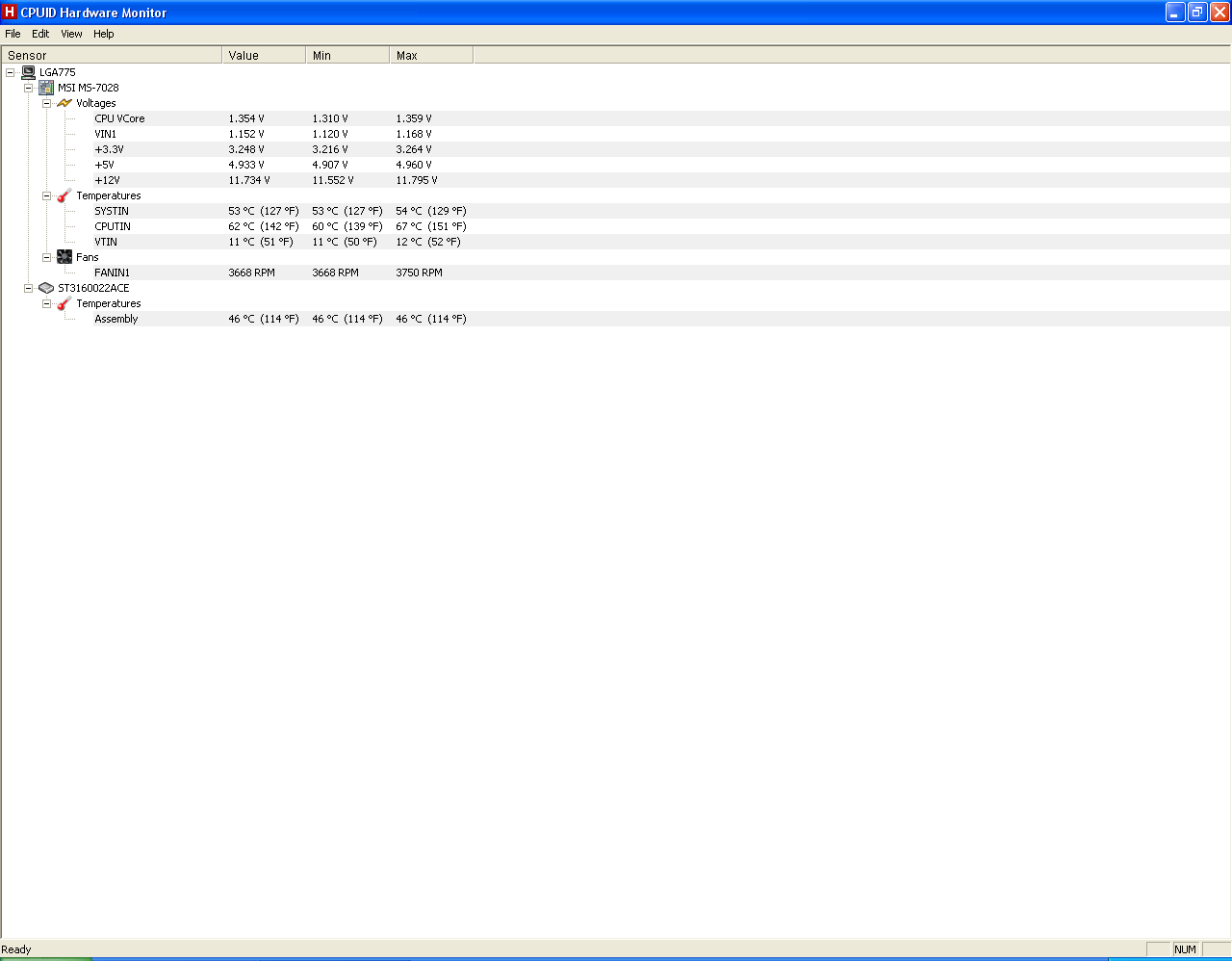Select the Voltages lightning icon

(x=64, y=103)
